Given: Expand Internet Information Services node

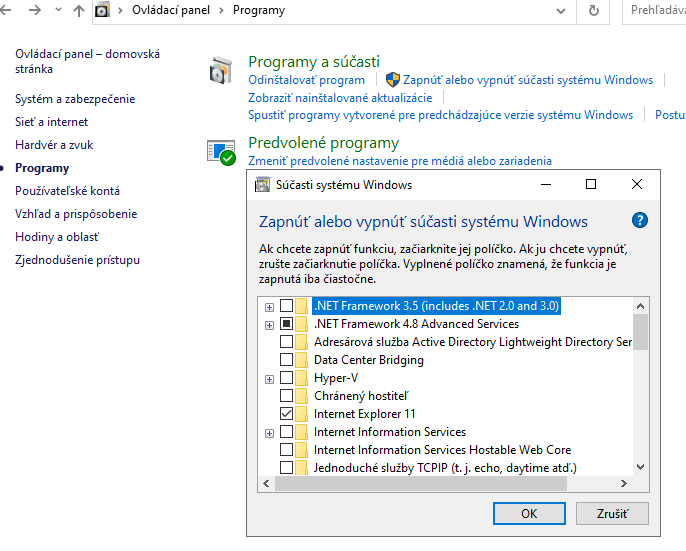Looking at the screenshot, I should [x=270, y=433].
